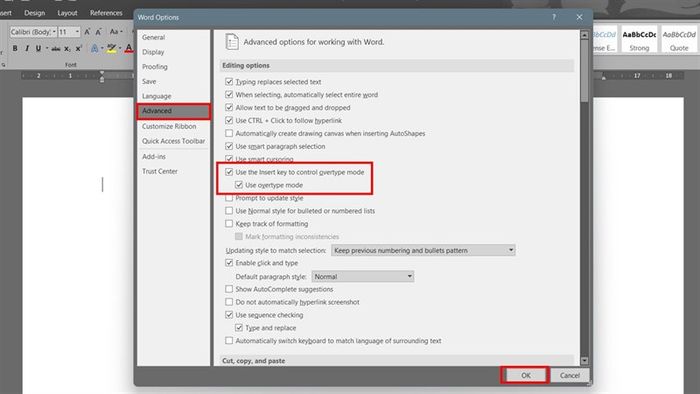Toggle Enable click and type
The image size is (700, 394).
[x=229, y=263]
